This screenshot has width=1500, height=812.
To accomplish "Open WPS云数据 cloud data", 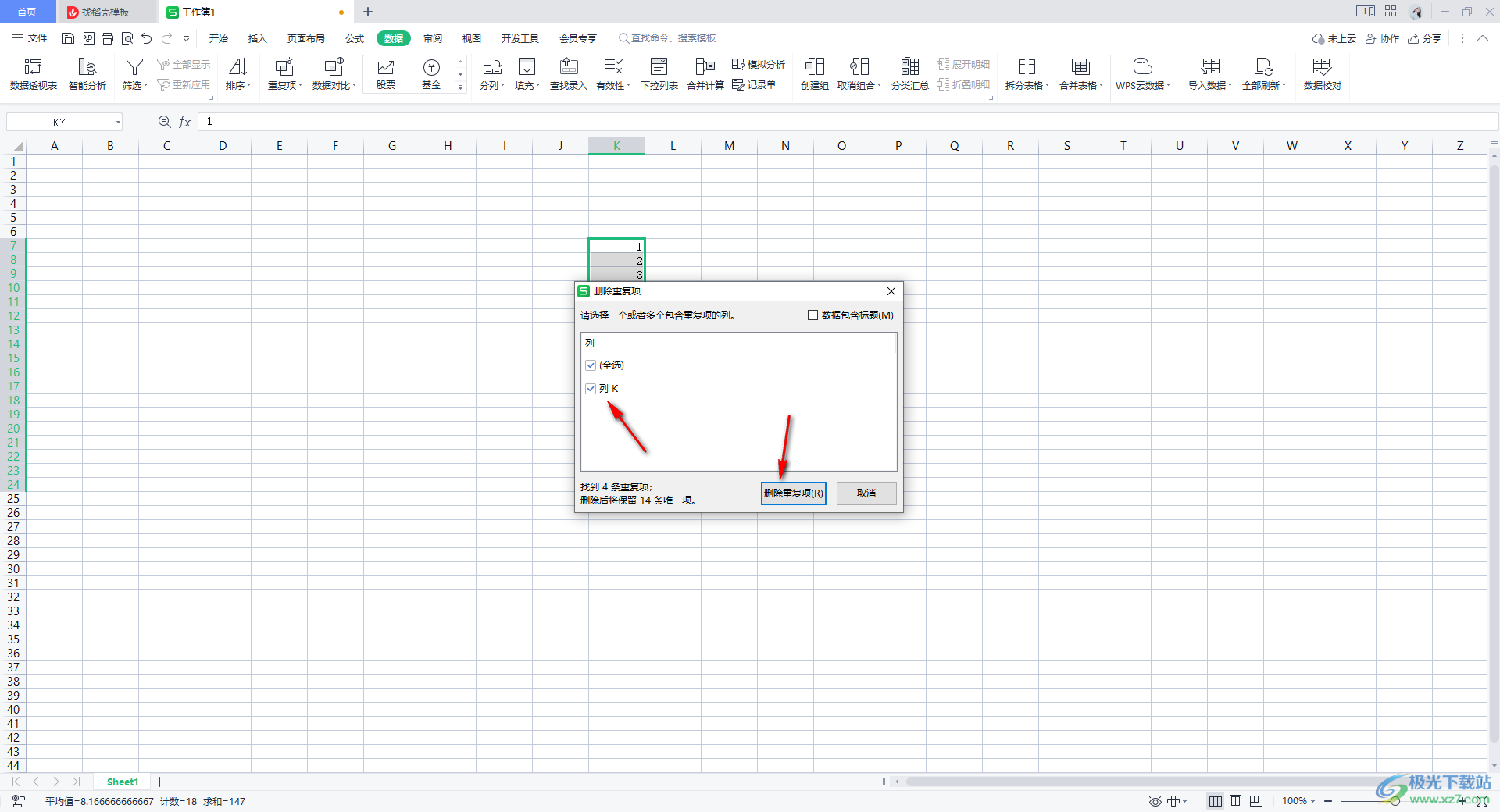I will coord(1142,74).
